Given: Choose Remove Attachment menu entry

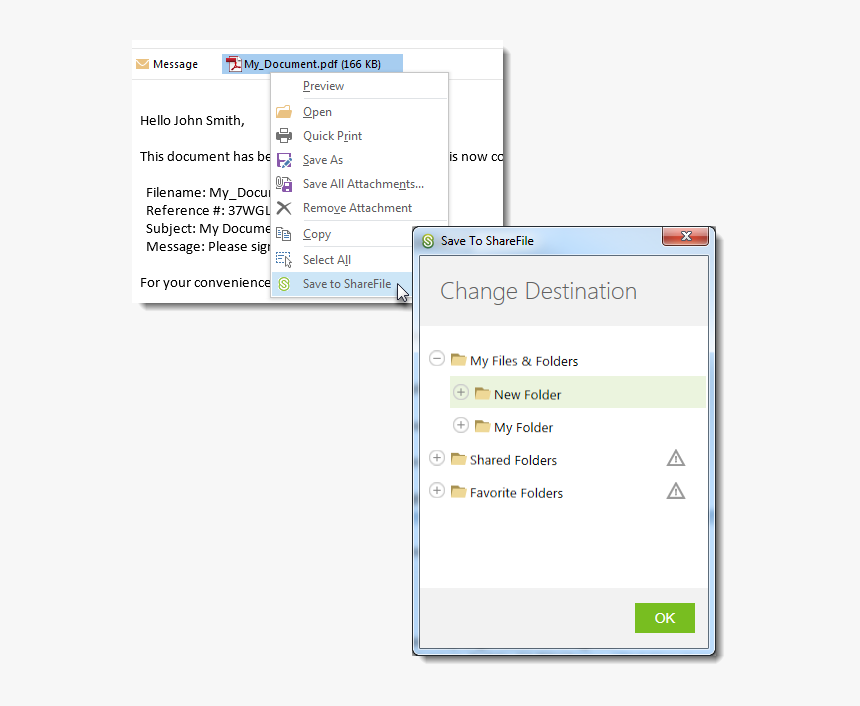Looking at the screenshot, I should pos(359,208).
